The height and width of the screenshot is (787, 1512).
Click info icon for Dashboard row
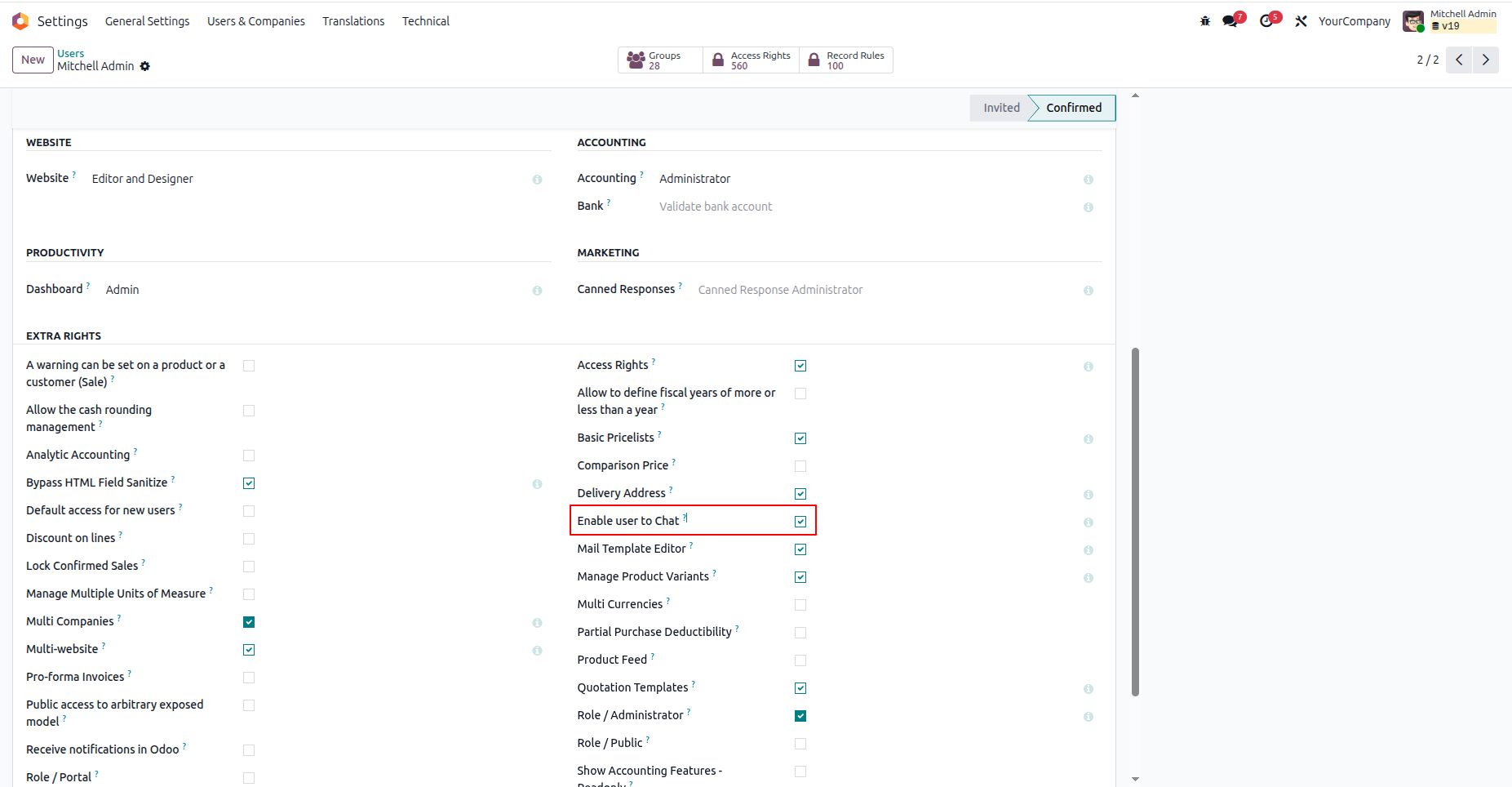click(537, 291)
